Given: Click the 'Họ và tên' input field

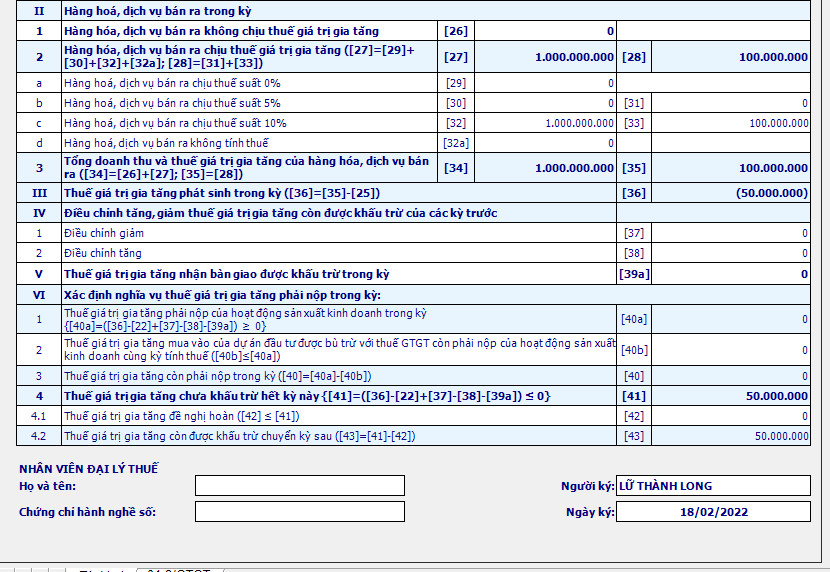Looking at the screenshot, I should click(300, 486).
